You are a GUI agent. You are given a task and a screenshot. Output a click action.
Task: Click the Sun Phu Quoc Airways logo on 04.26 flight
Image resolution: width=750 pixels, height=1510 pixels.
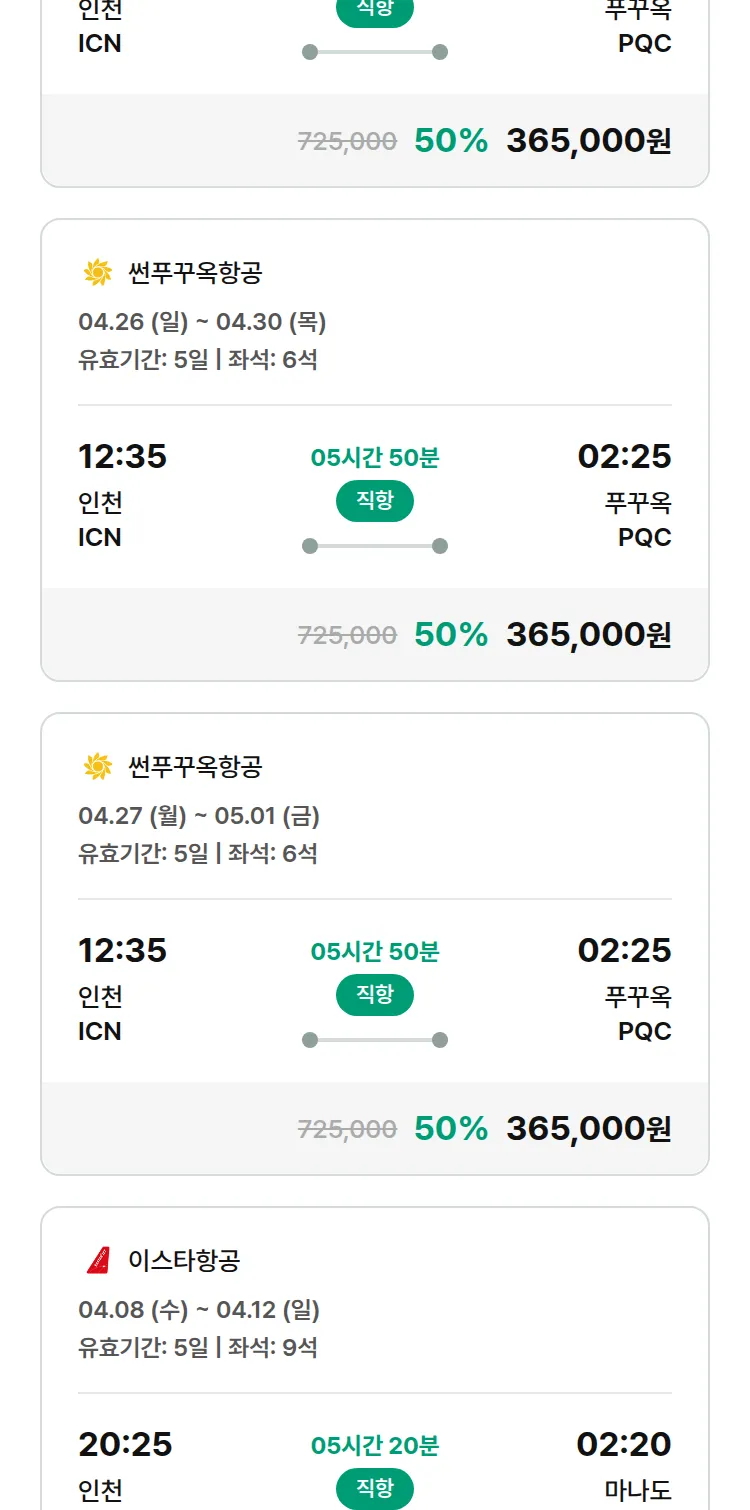pyautogui.click(x=97, y=272)
